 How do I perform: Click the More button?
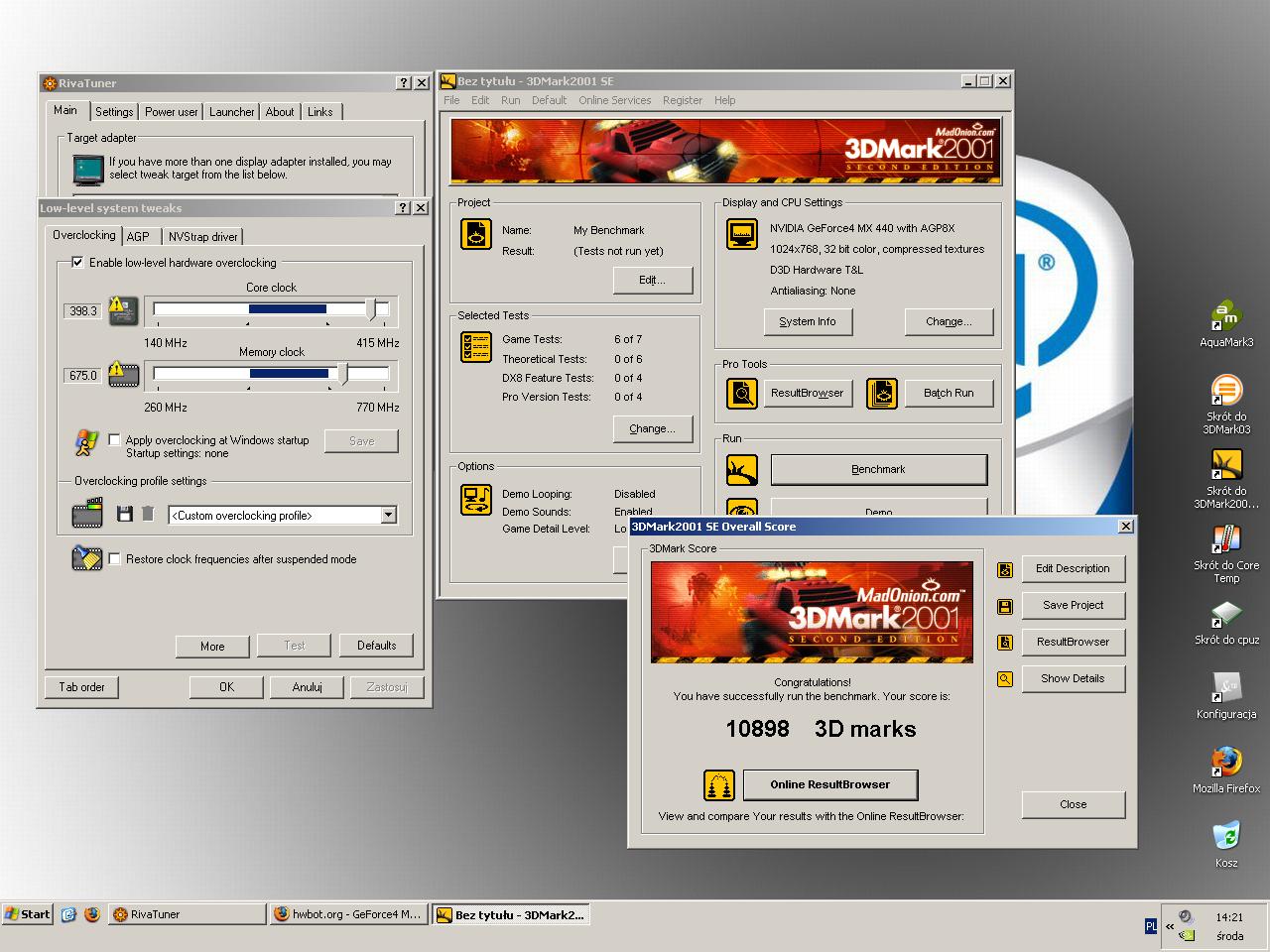pos(212,646)
